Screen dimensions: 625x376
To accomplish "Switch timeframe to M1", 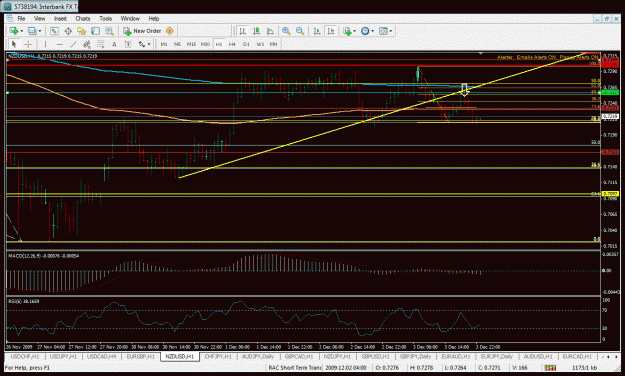I will click(164, 44).
